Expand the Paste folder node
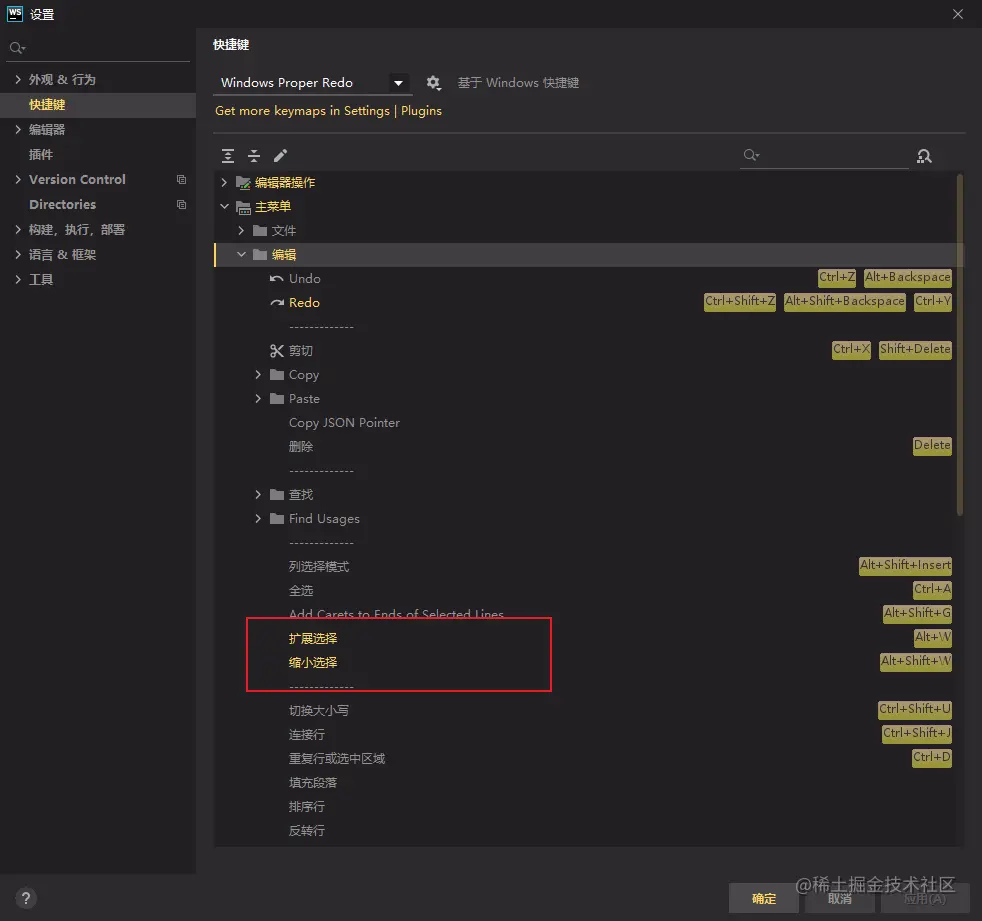 pyautogui.click(x=258, y=398)
